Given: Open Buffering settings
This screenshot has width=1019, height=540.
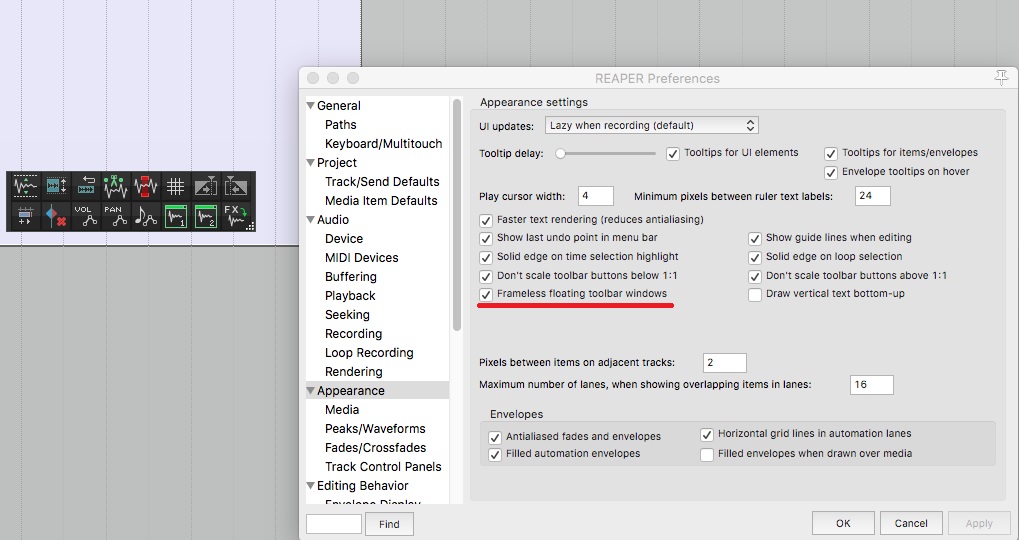Looking at the screenshot, I should [x=351, y=277].
